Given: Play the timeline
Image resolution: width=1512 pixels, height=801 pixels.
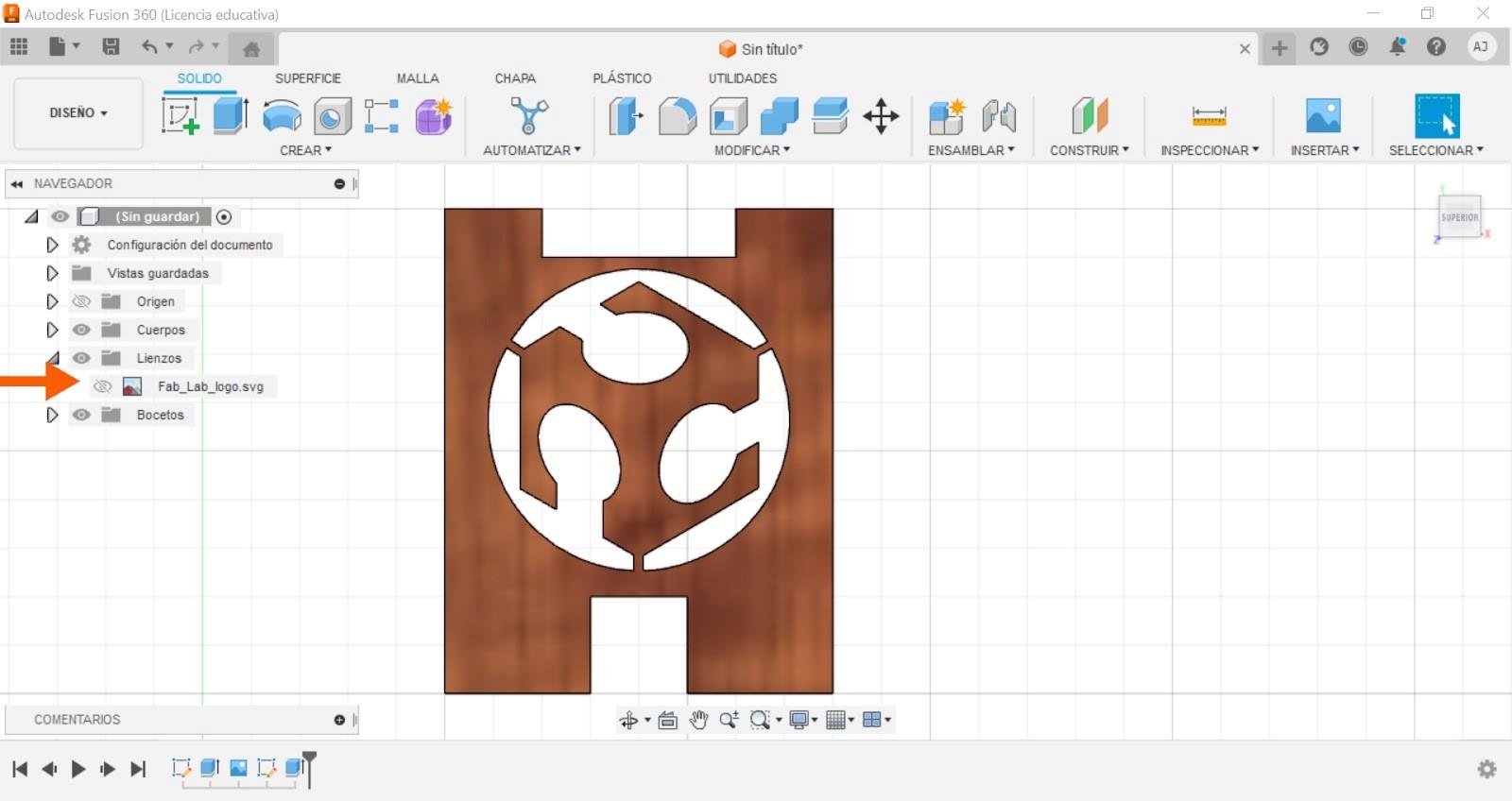Looking at the screenshot, I should [x=78, y=769].
